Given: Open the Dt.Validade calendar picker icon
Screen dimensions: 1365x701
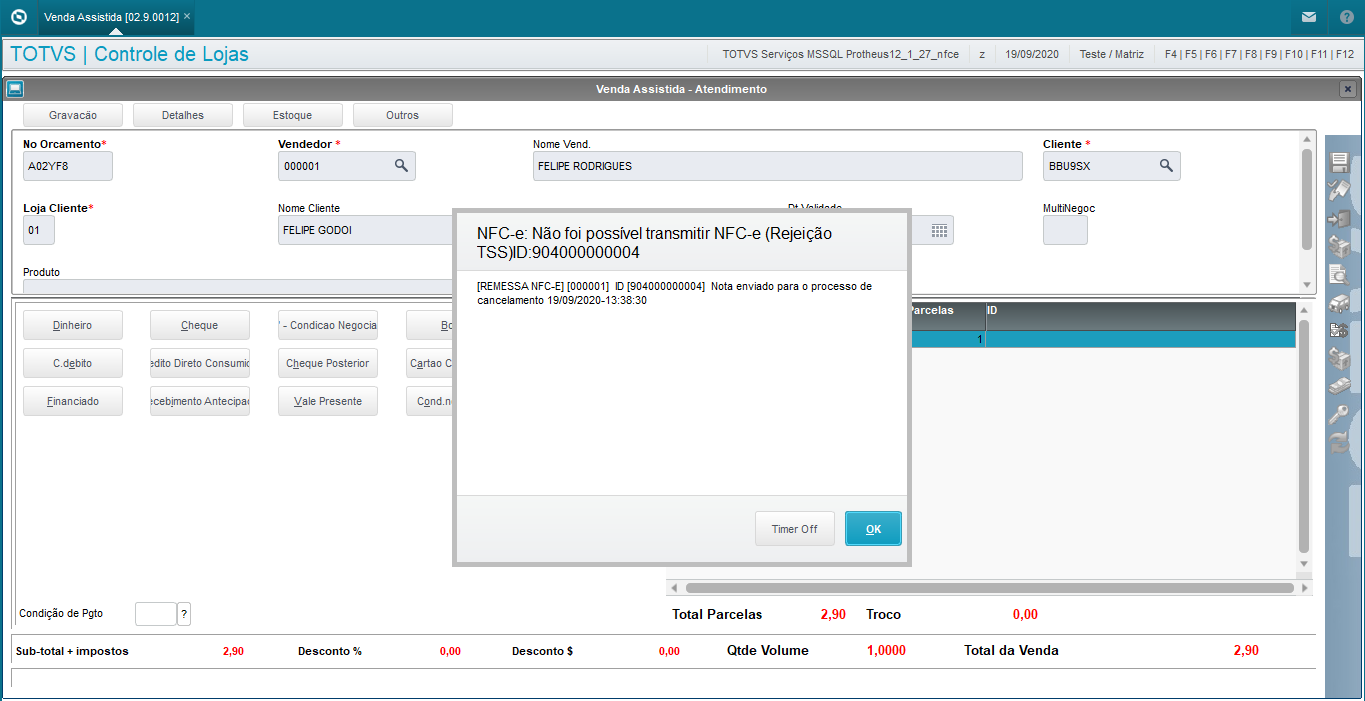Looking at the screenshot, I should (939, 230).
